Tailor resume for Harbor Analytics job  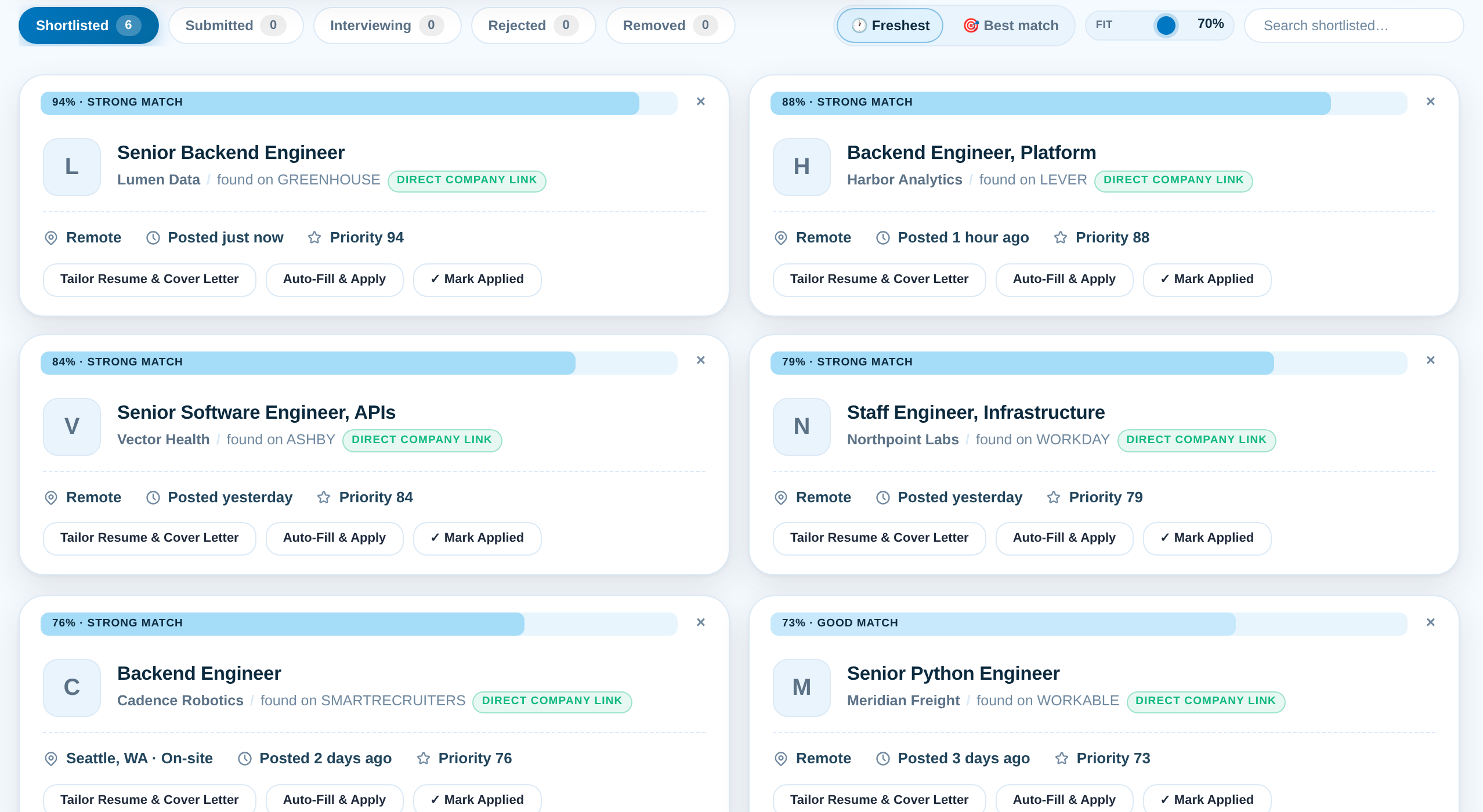pyautogui.click(x=880, y=280)
